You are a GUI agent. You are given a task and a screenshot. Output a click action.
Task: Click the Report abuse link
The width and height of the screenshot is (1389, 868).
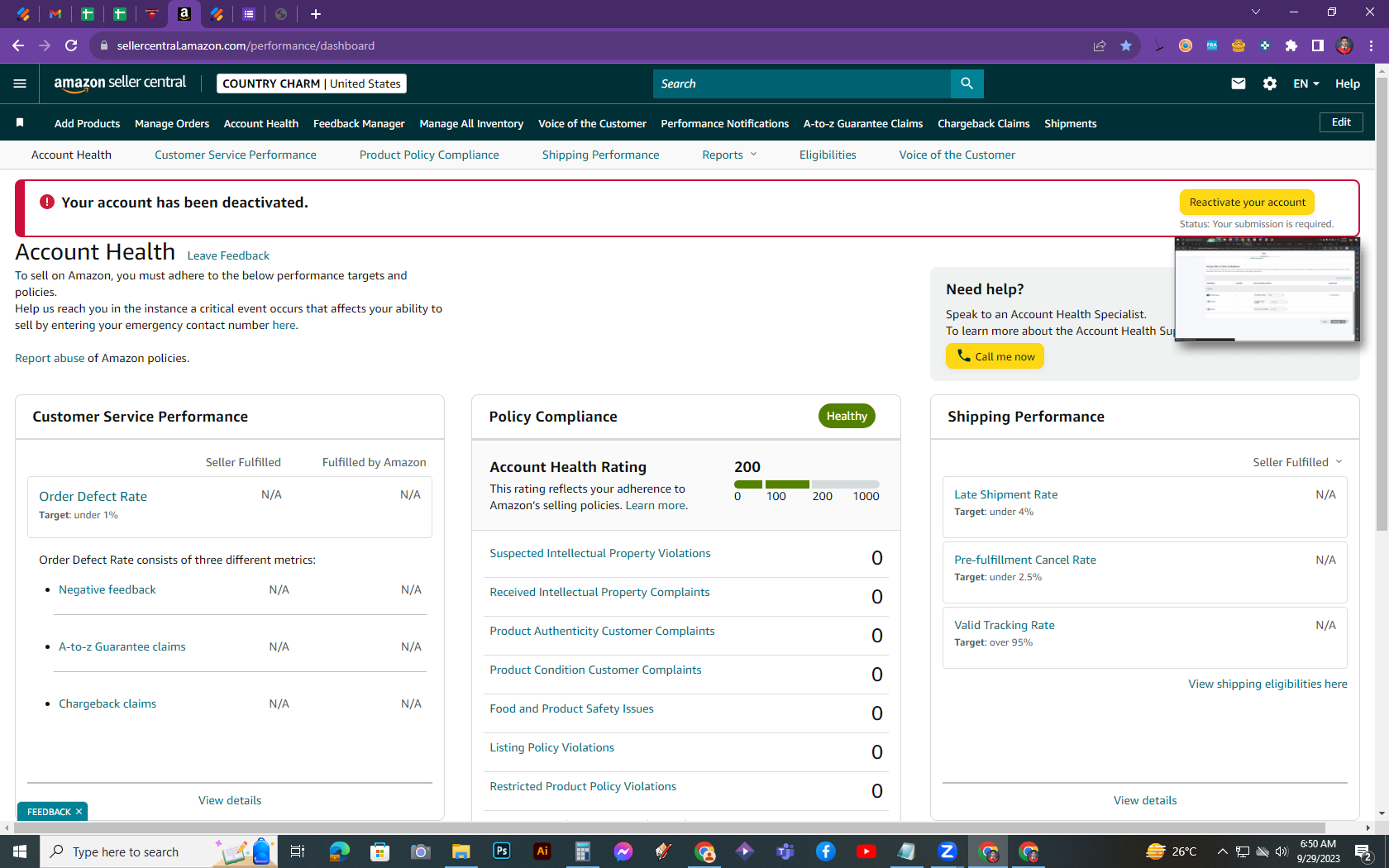(x=50, y=358)
